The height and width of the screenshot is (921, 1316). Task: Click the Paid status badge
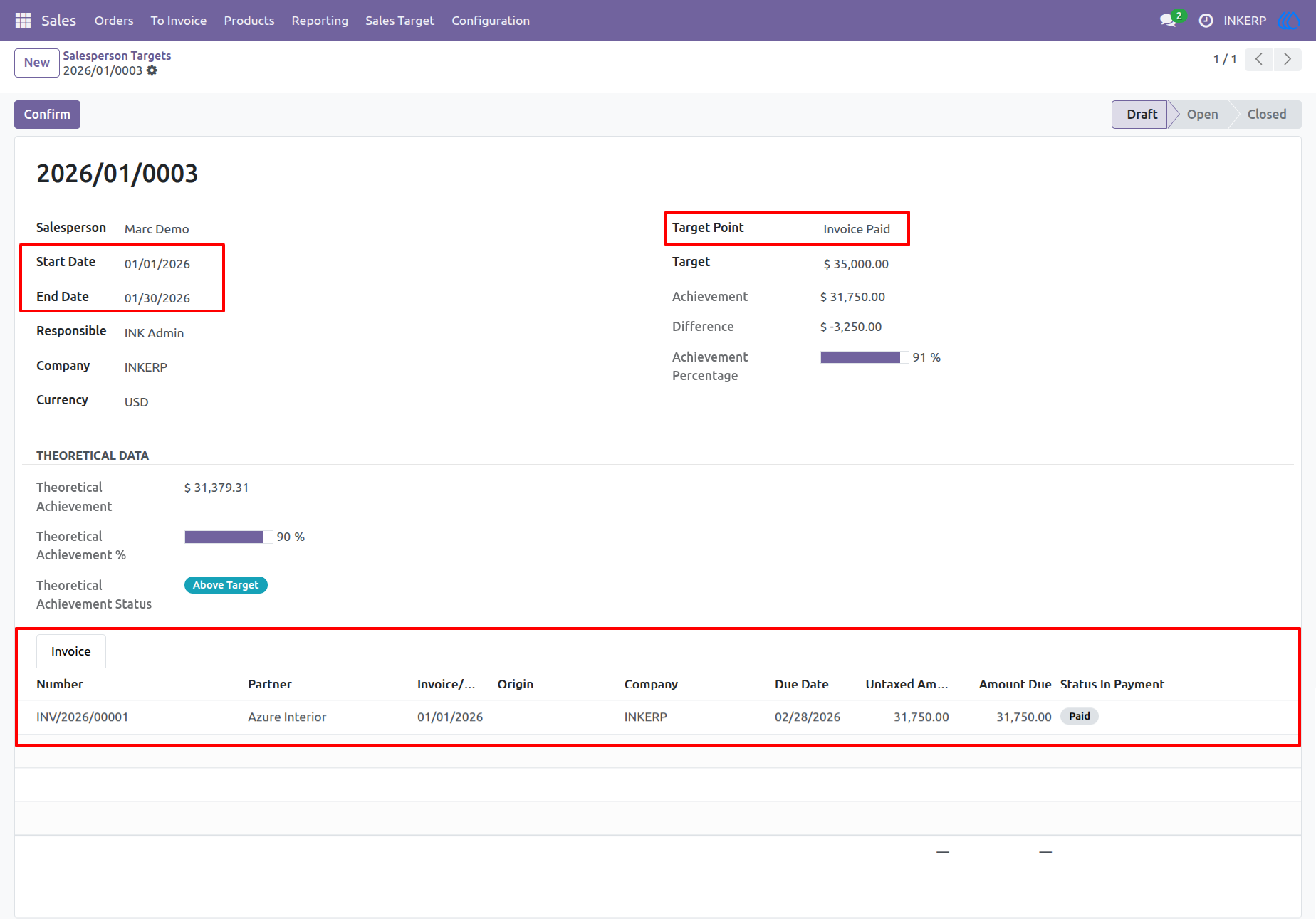pos(1080,717)
